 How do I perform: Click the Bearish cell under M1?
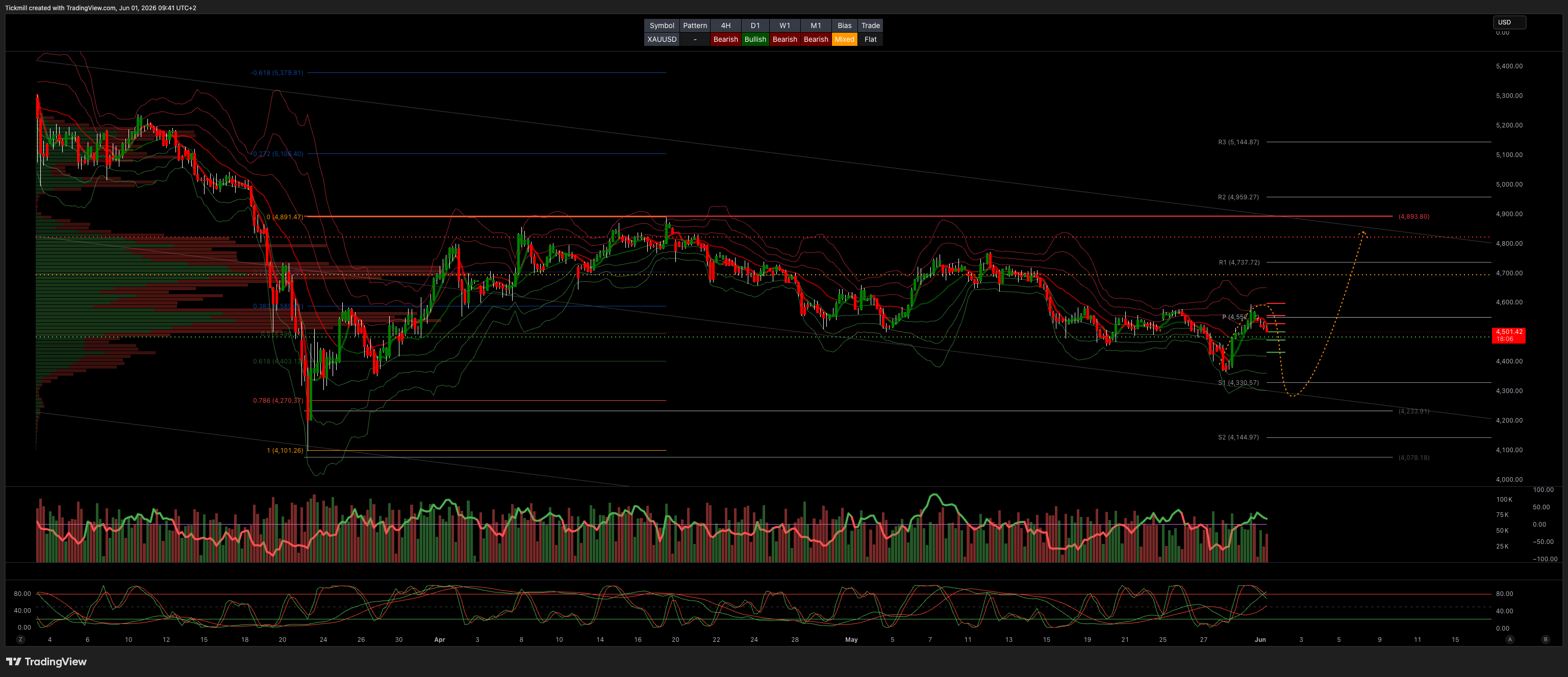tap(816, 40)
